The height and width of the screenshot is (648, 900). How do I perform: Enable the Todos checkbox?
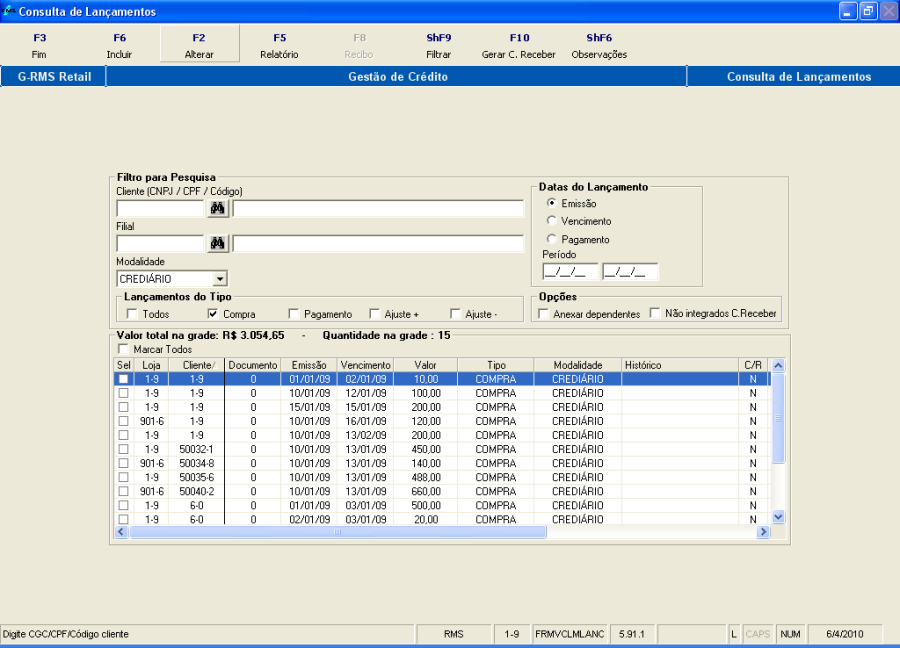(132, 314)
